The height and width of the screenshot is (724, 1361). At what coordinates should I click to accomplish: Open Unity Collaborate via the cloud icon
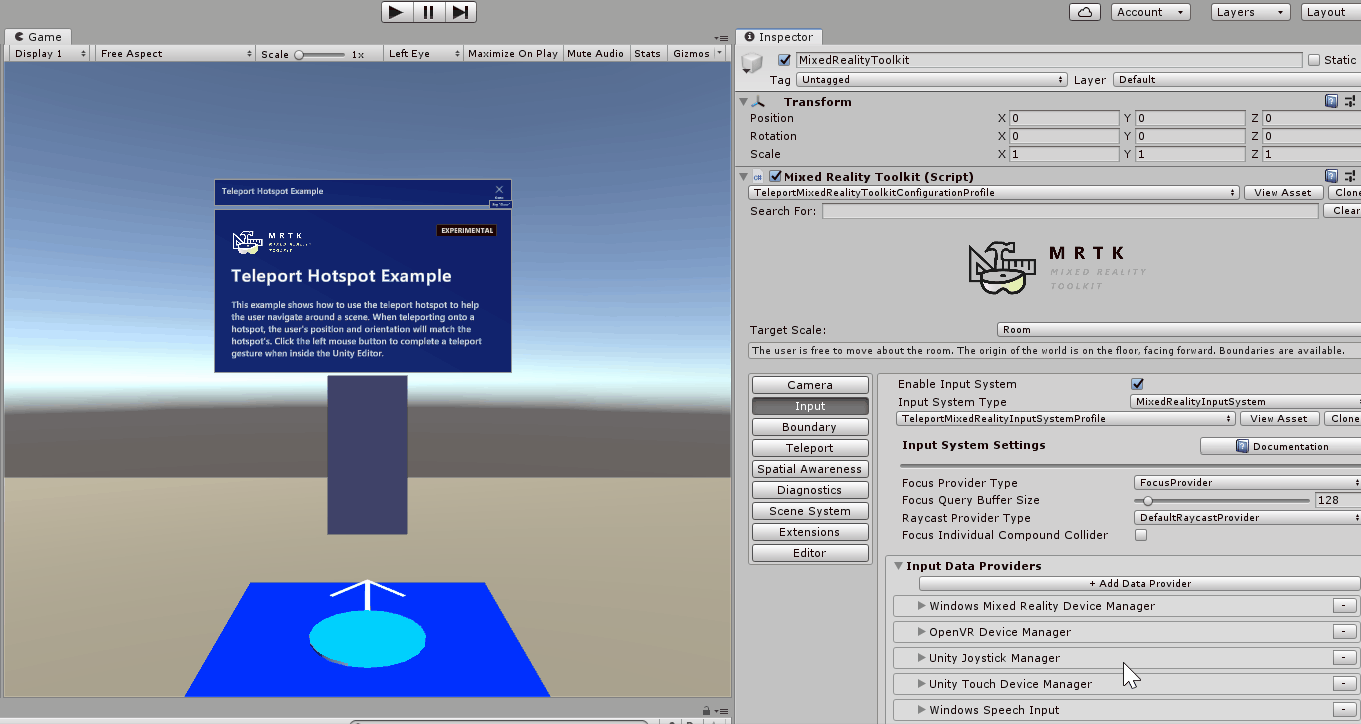(x=1086, y=12)
